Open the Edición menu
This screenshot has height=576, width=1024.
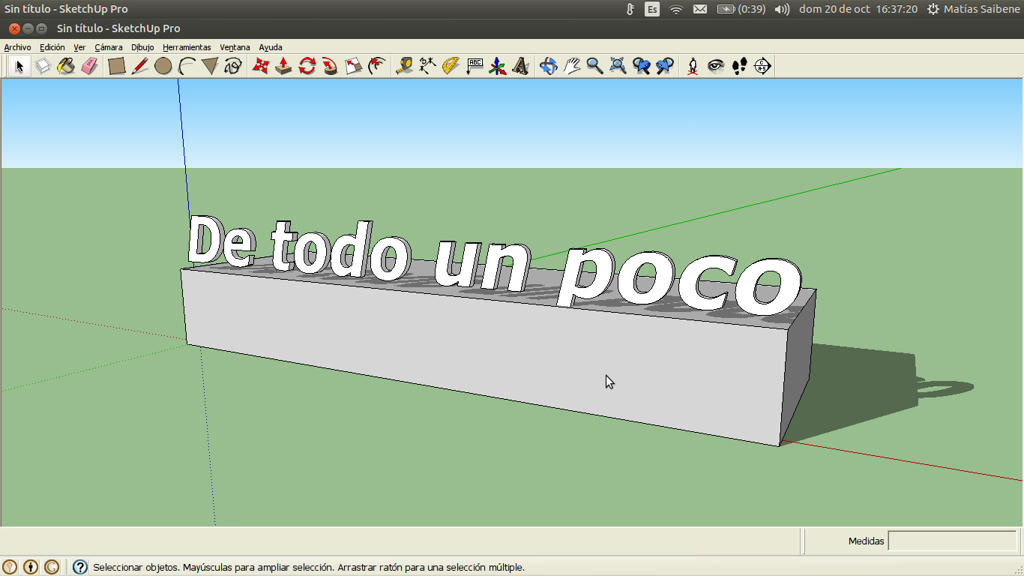[x=52, y=47]
